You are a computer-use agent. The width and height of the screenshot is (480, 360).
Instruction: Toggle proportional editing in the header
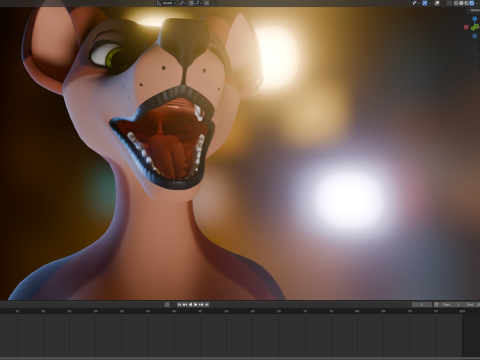pos(206,3)
